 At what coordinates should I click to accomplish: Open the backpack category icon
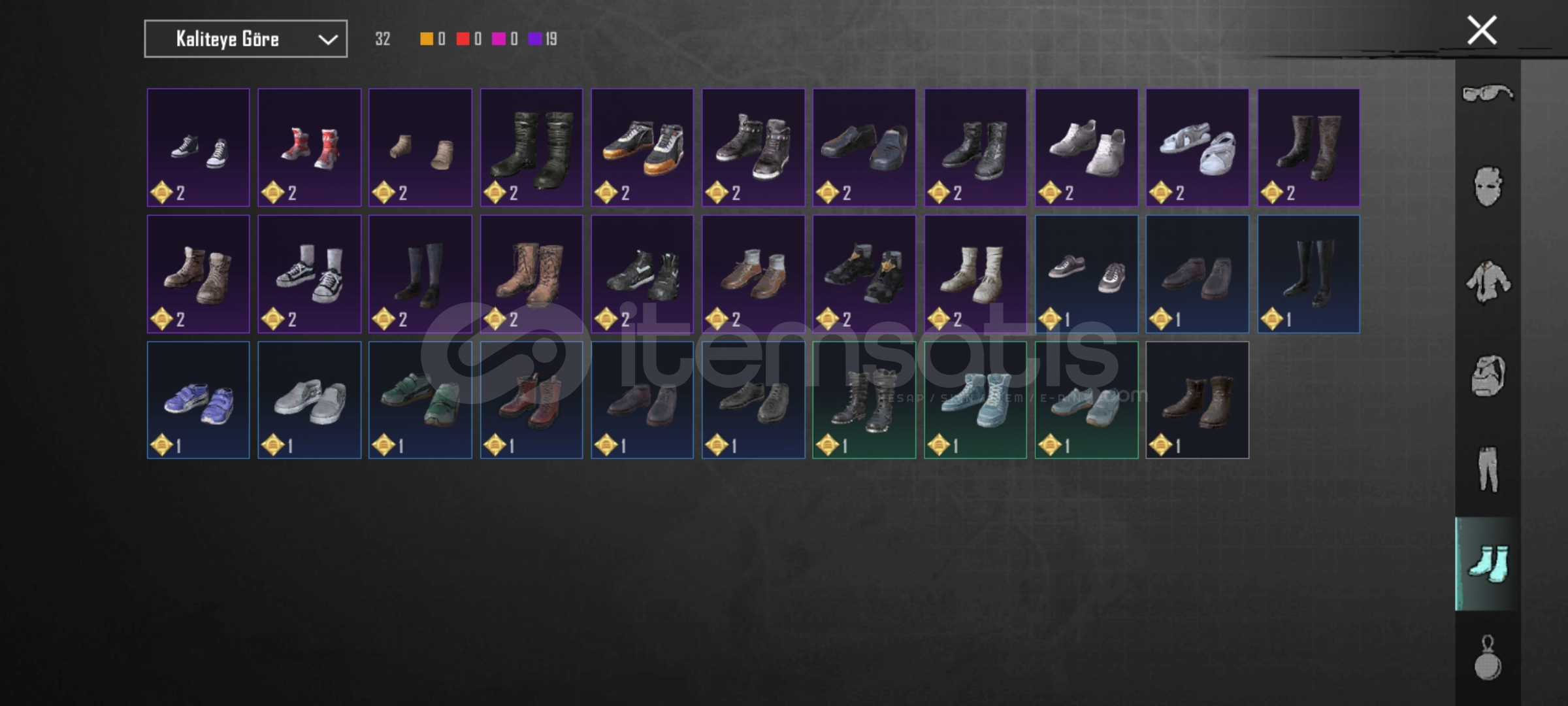(1488, 376)
